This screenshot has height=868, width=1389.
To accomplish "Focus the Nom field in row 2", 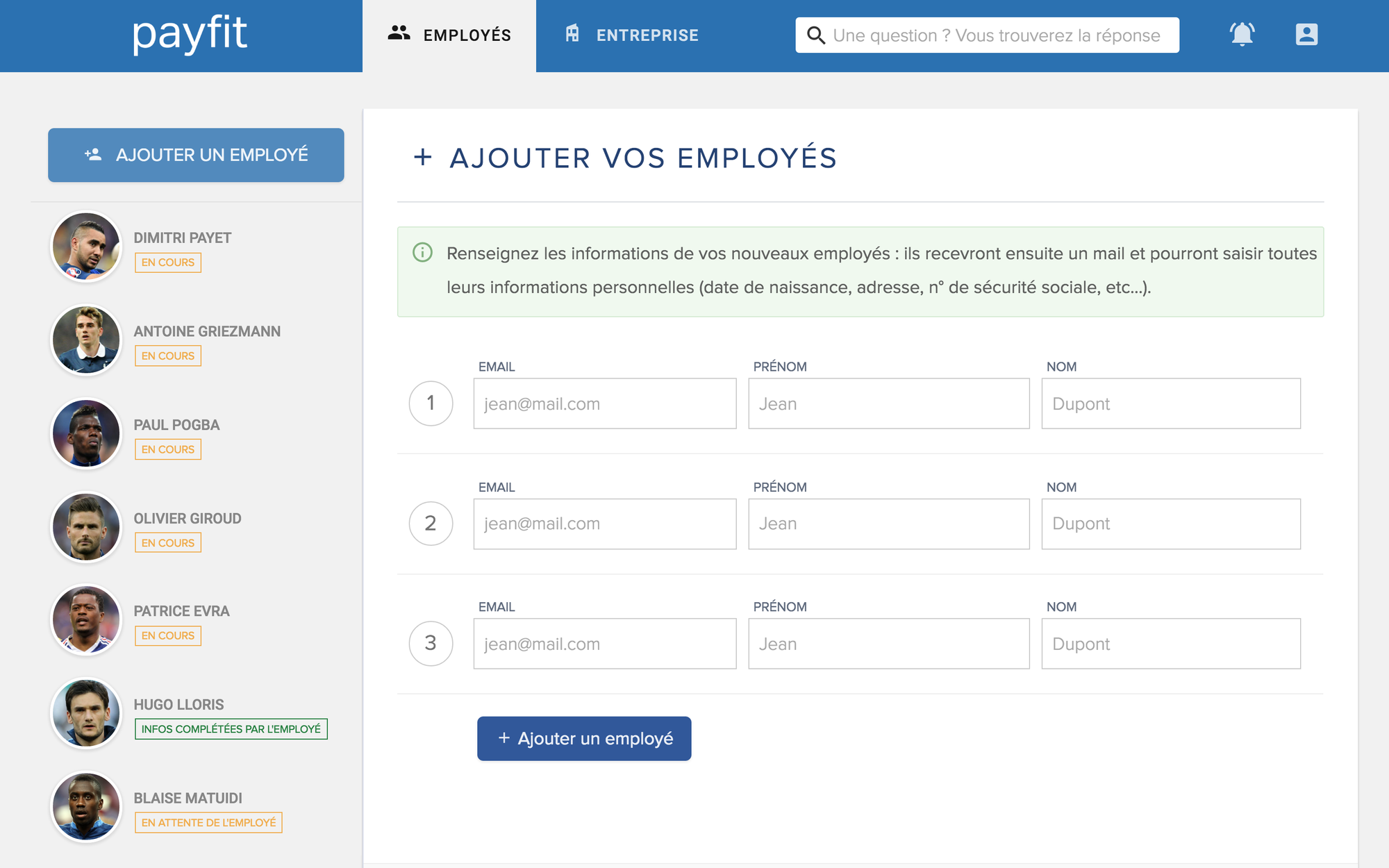I will [x=1171, y=524].
